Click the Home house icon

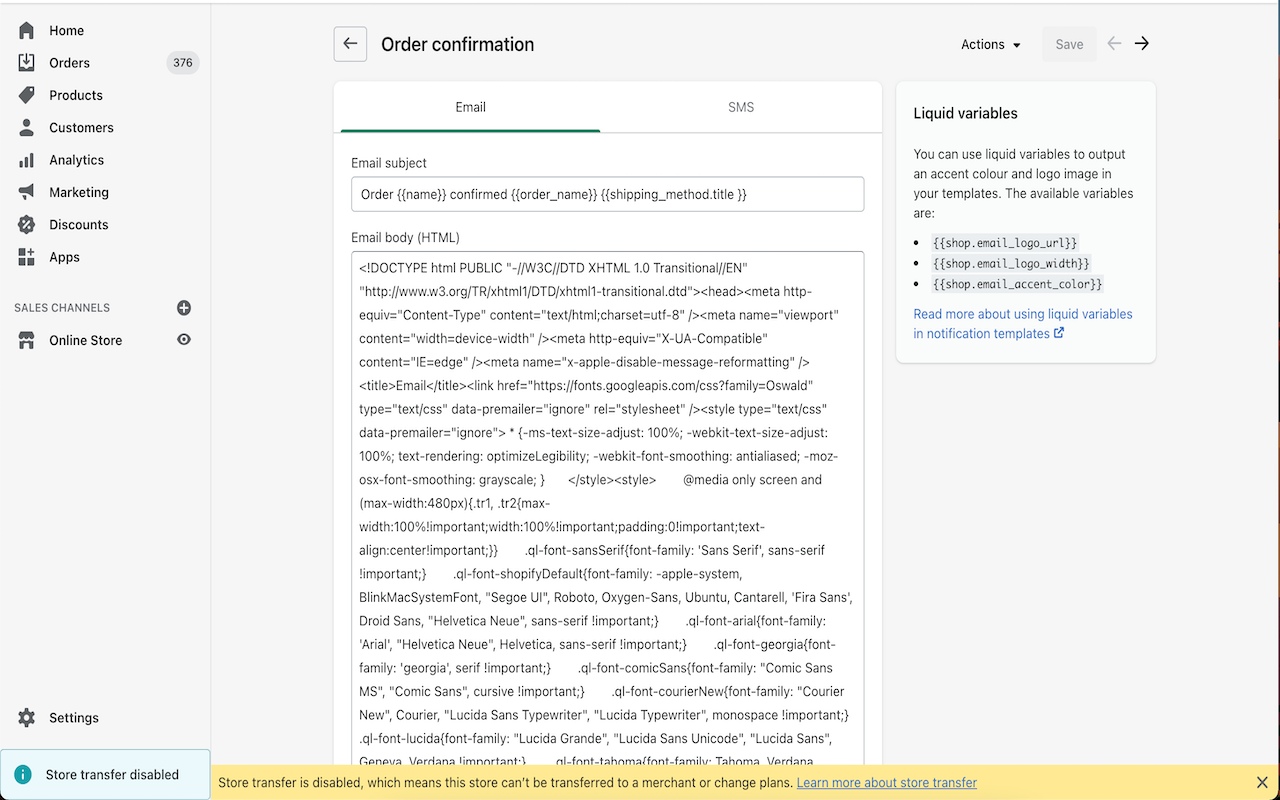tap(27, 31)
